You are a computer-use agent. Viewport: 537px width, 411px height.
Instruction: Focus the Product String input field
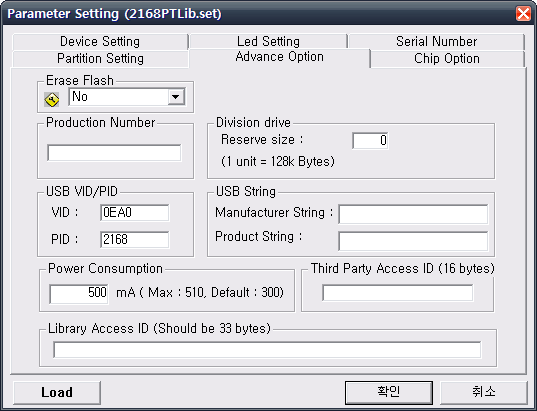[413, 241]
